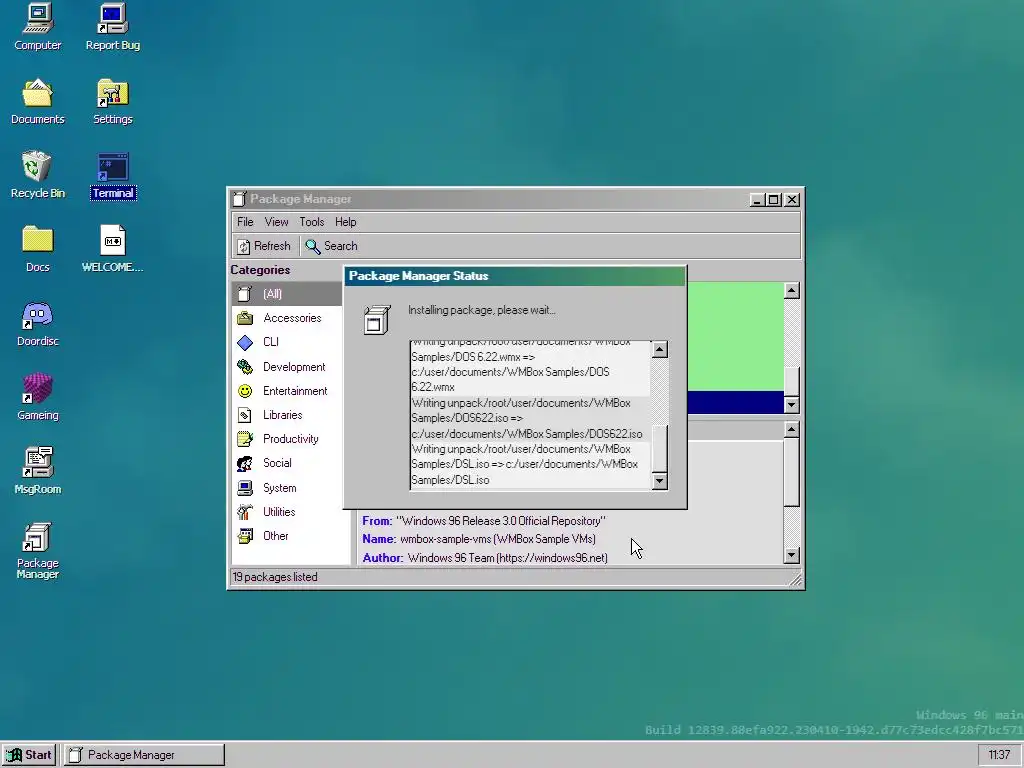The image size is (1024, 768).
Task: Click the DOS622.iso log entry
Action: (x=530, y=419)
